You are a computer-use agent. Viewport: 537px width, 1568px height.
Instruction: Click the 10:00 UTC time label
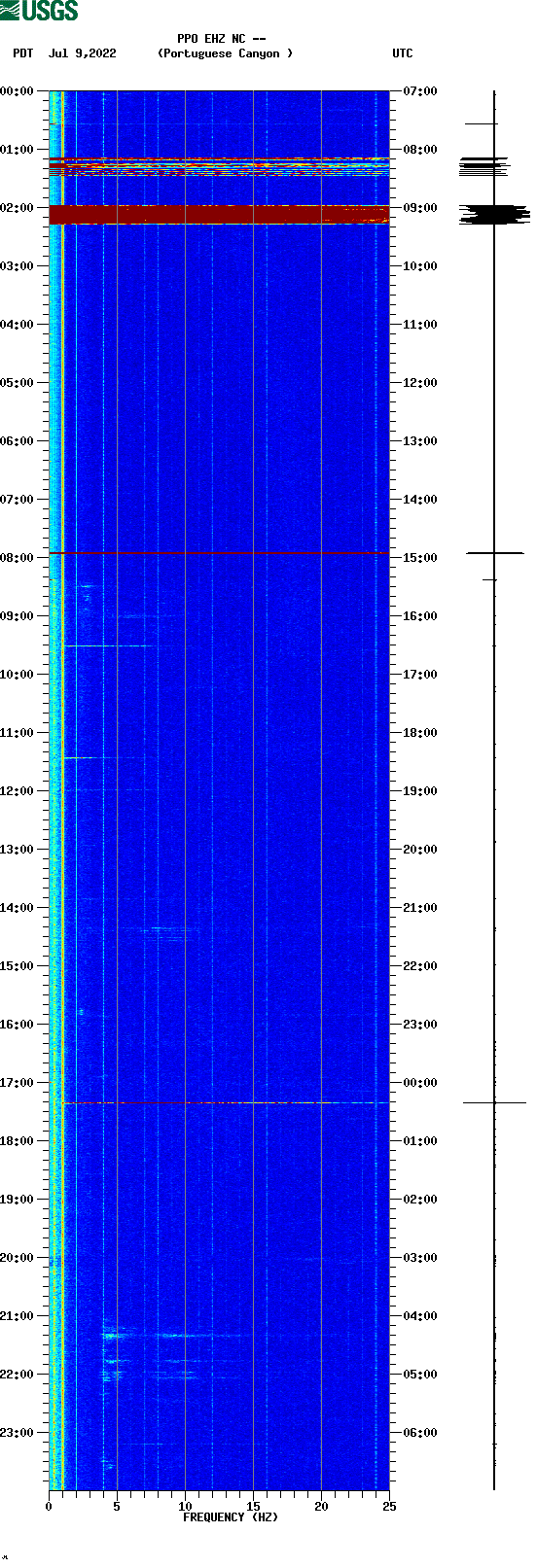click(420, 266)
